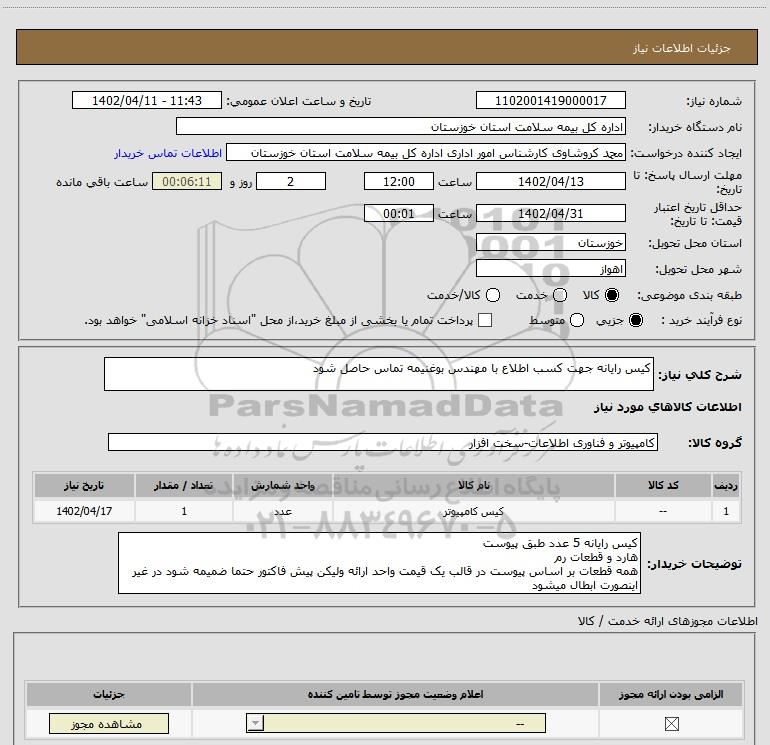Open the اعلام وضعیت مجوز dropdown
The image size is (770, 745).
[x=396, y=723]
